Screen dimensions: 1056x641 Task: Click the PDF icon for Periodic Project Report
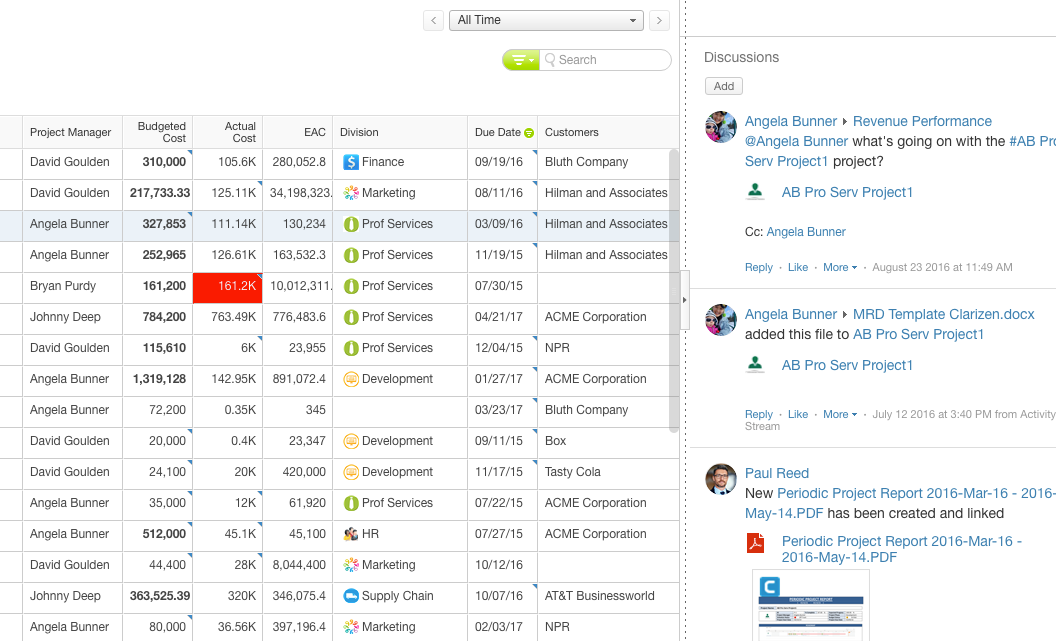click(756, 543)
